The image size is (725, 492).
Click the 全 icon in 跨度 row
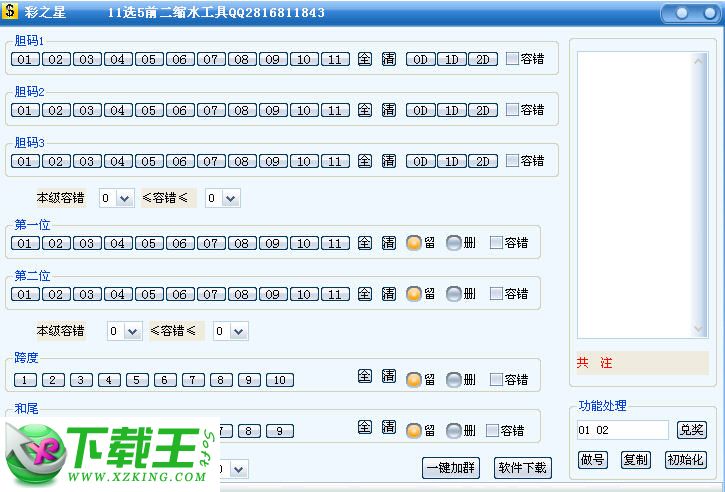click(365, 376)
